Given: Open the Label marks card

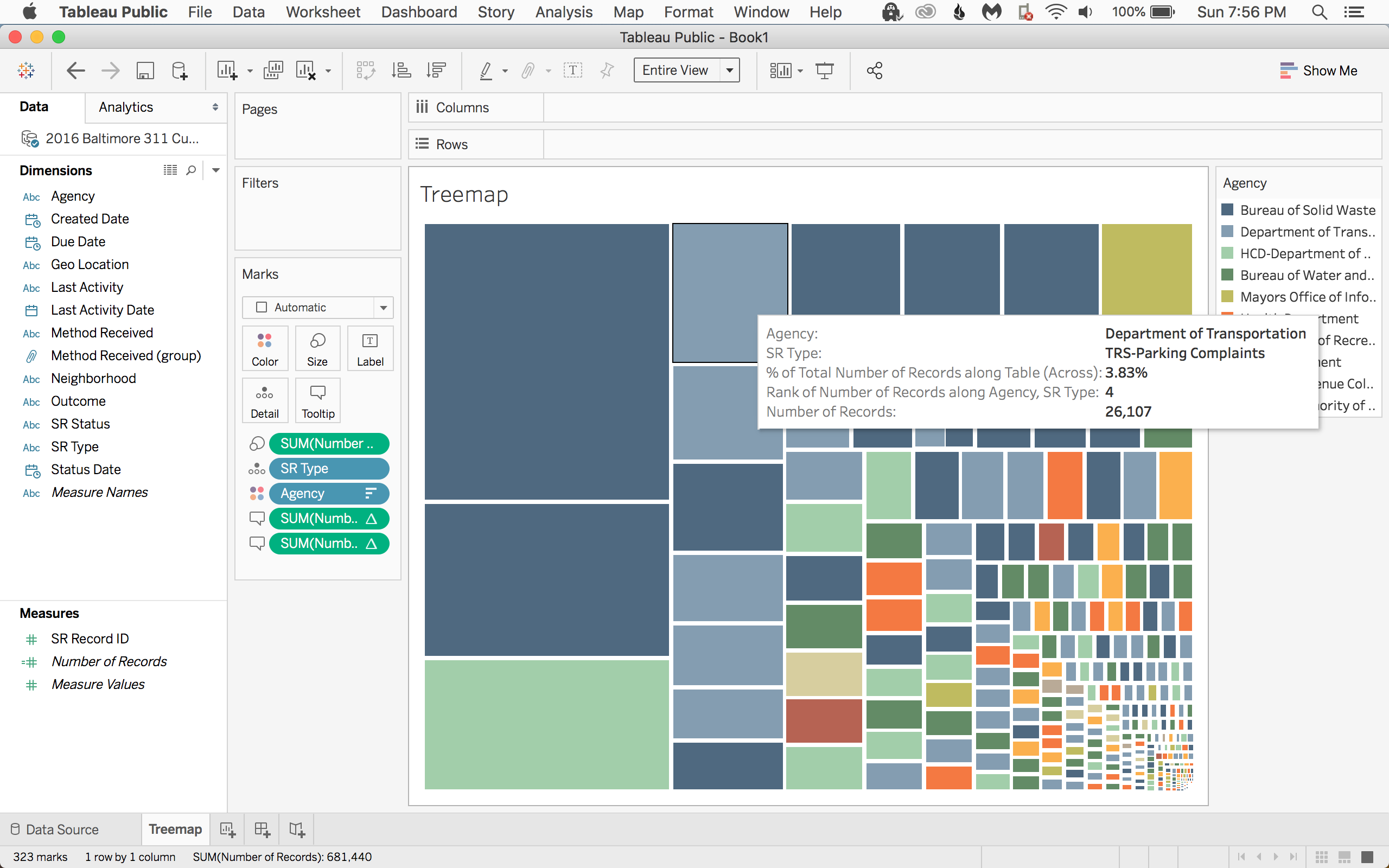Looking at the screenshot, I should point(370,348).
